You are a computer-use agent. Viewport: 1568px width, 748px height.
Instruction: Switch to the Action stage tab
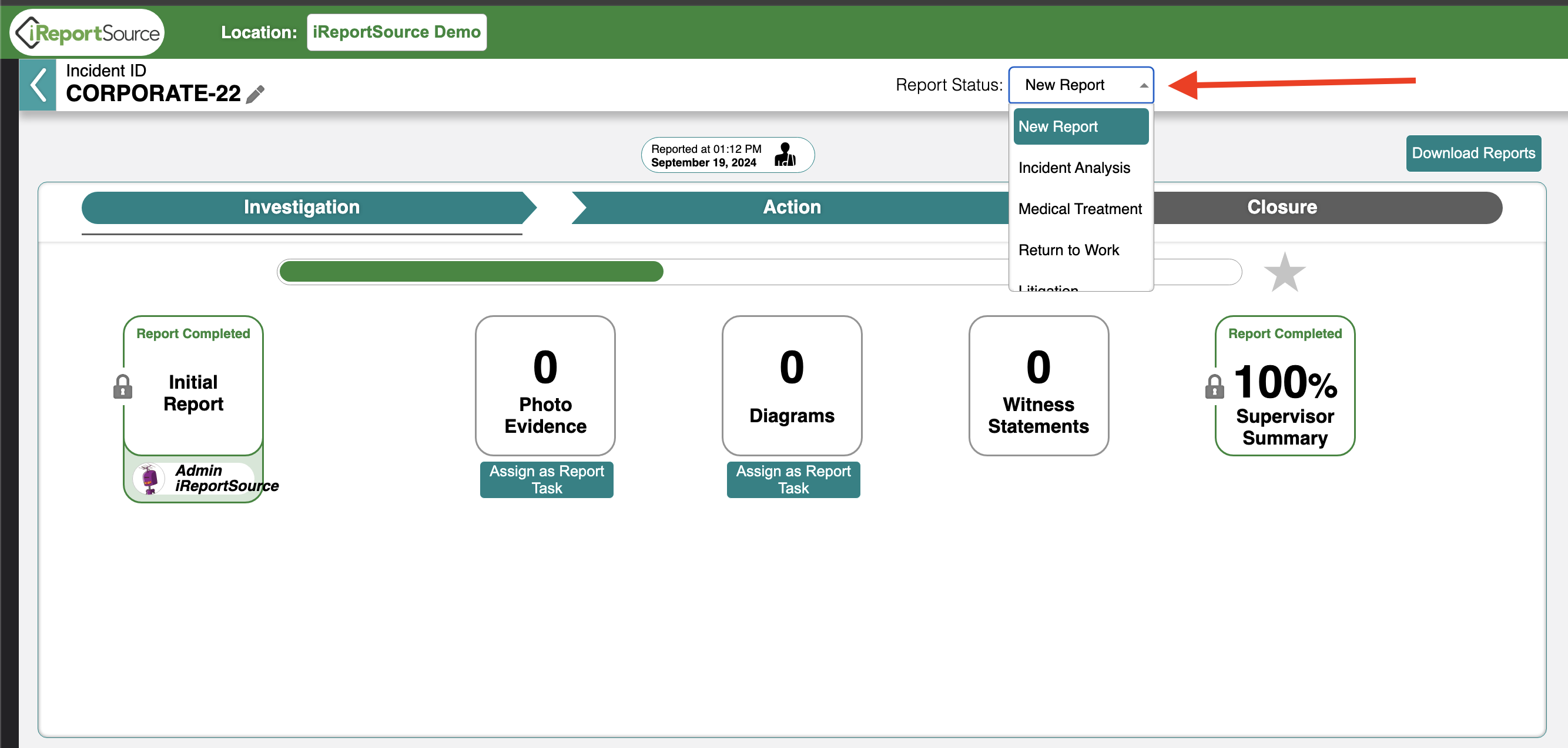[x=790, y=208]
